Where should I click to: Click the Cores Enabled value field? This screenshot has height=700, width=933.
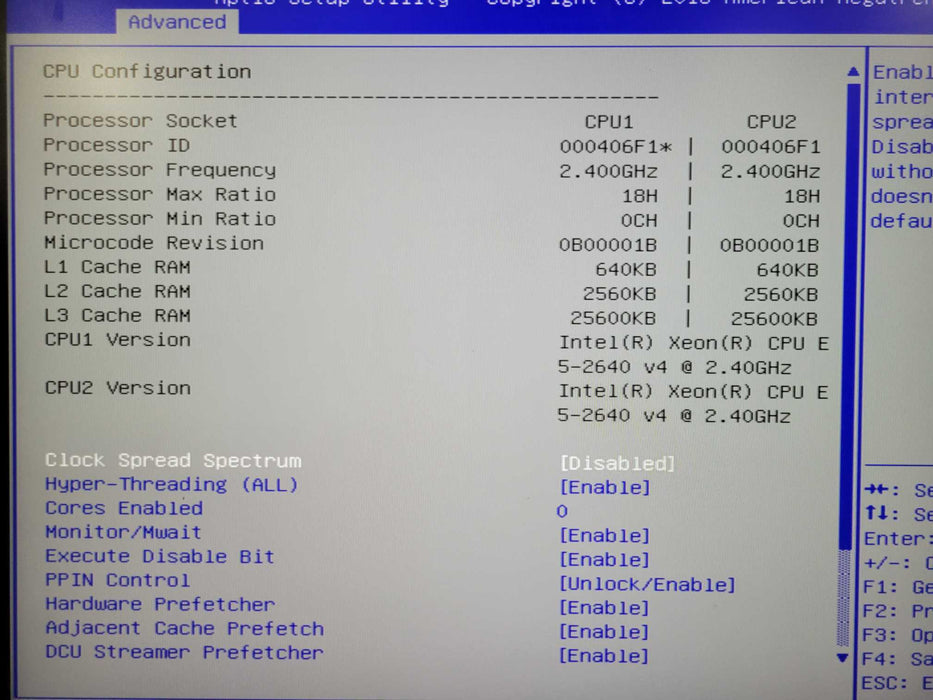[562, 512]
